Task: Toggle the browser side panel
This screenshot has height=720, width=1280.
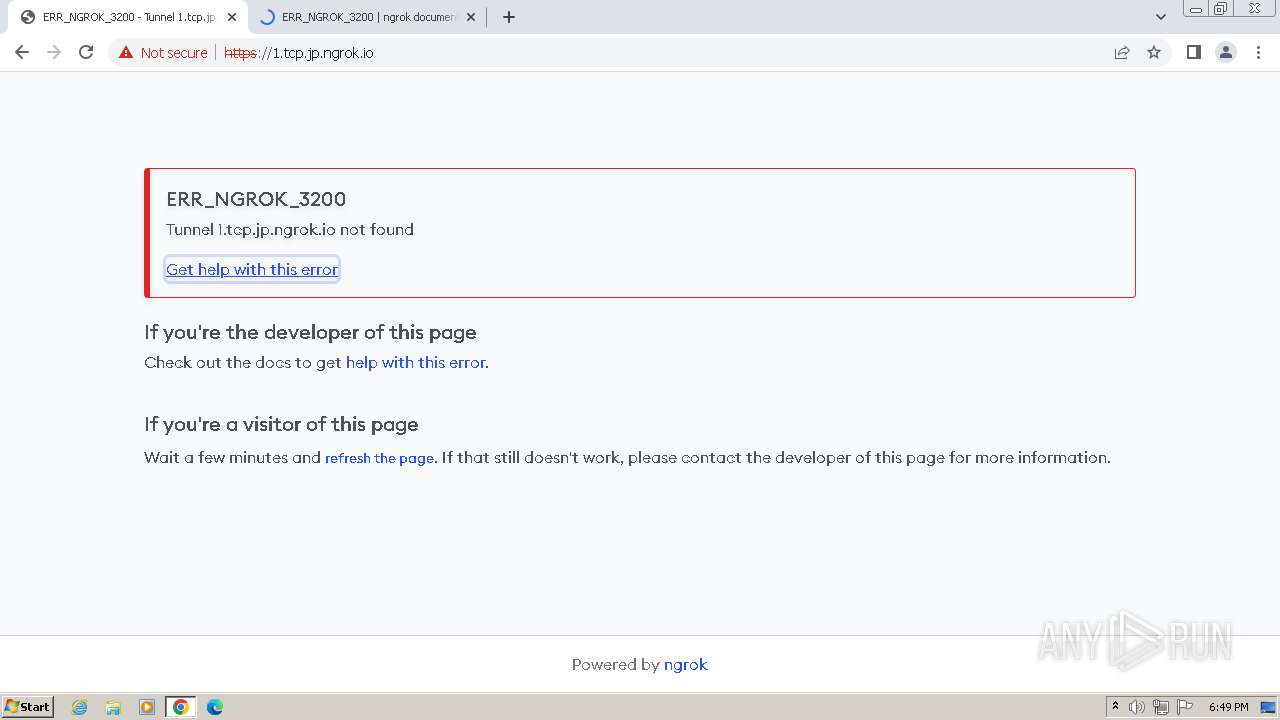Action: pos(1194,52)
